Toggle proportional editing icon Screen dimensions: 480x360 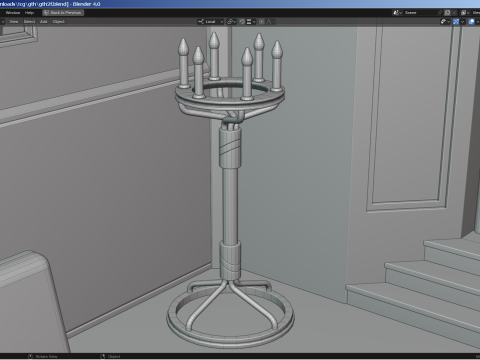pos(262,22)
